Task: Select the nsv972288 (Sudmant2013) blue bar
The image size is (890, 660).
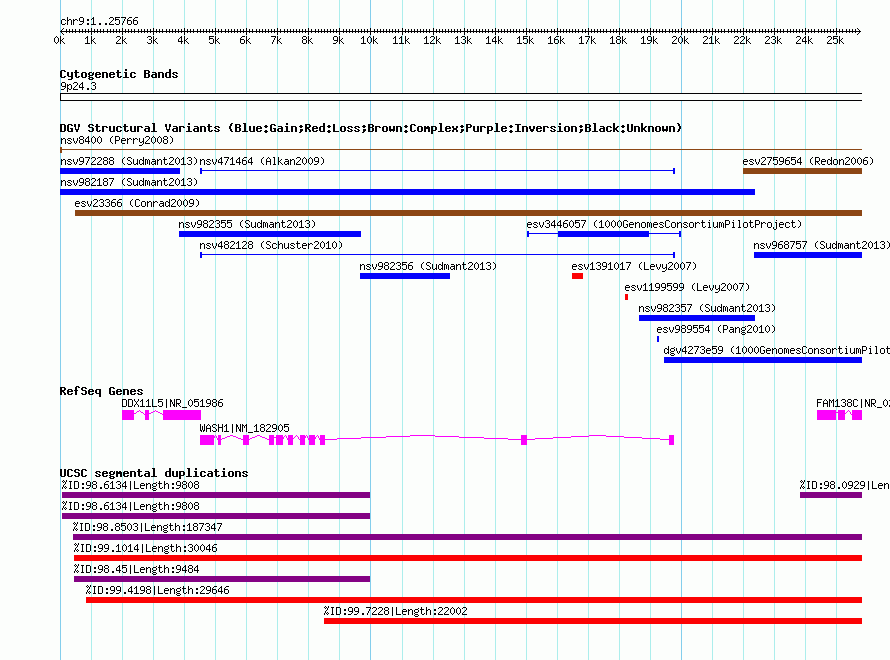Action: (x=120, y=171)
